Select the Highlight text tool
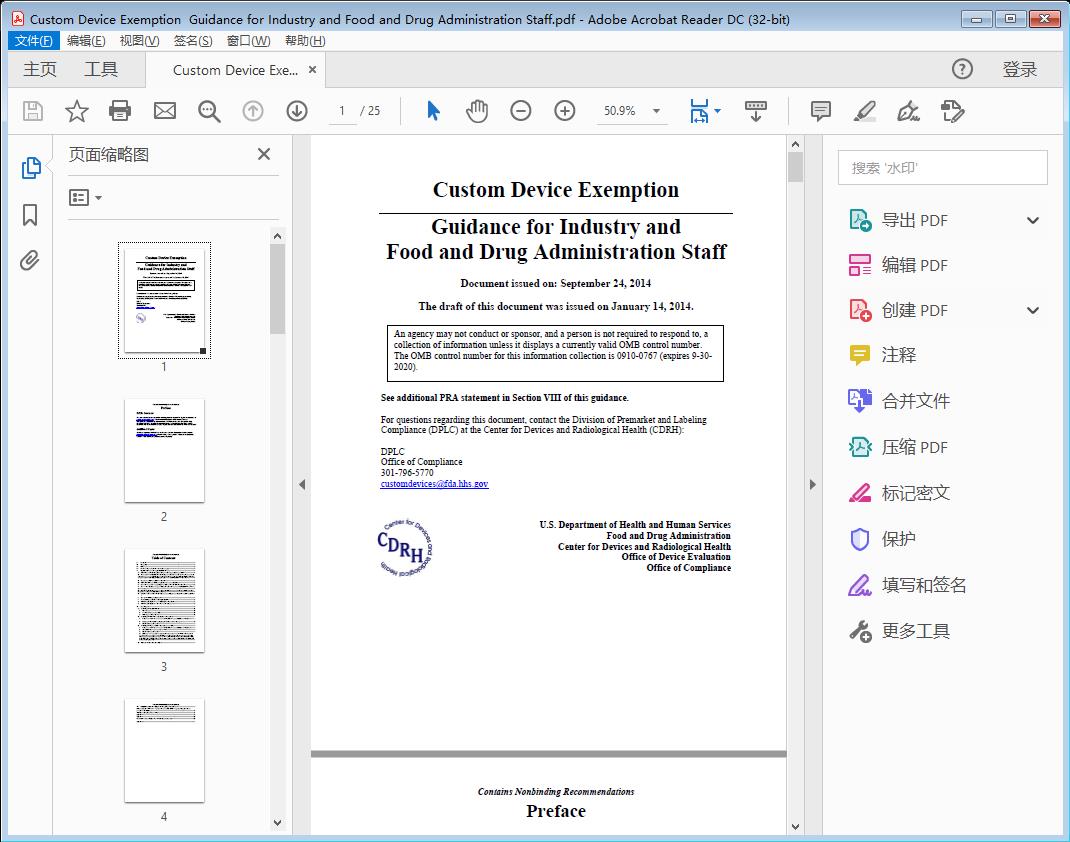The height and width of the screenshot is (842, 1070). (864, 111)
